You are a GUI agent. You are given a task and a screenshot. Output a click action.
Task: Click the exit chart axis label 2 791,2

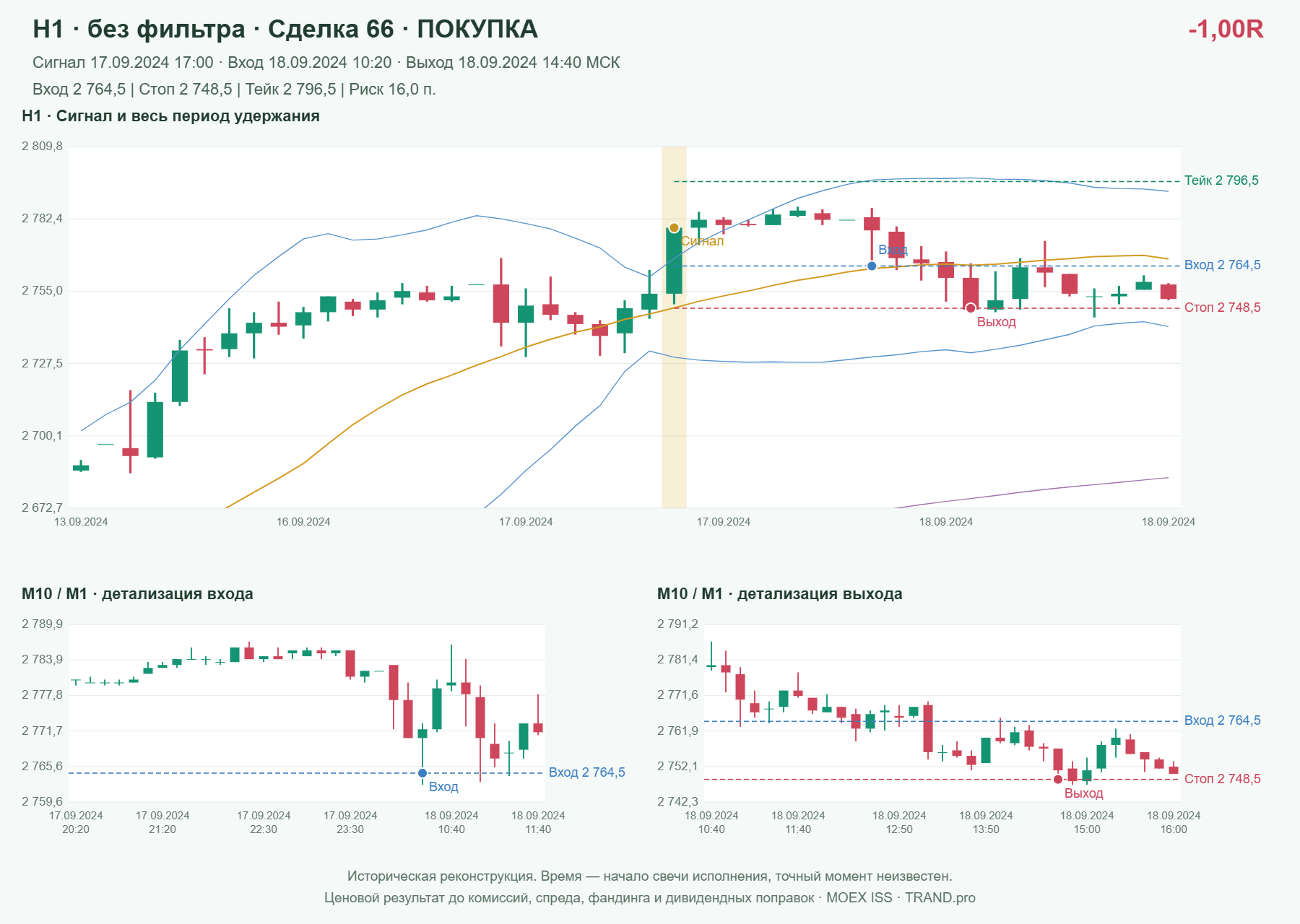click(677, 624)
